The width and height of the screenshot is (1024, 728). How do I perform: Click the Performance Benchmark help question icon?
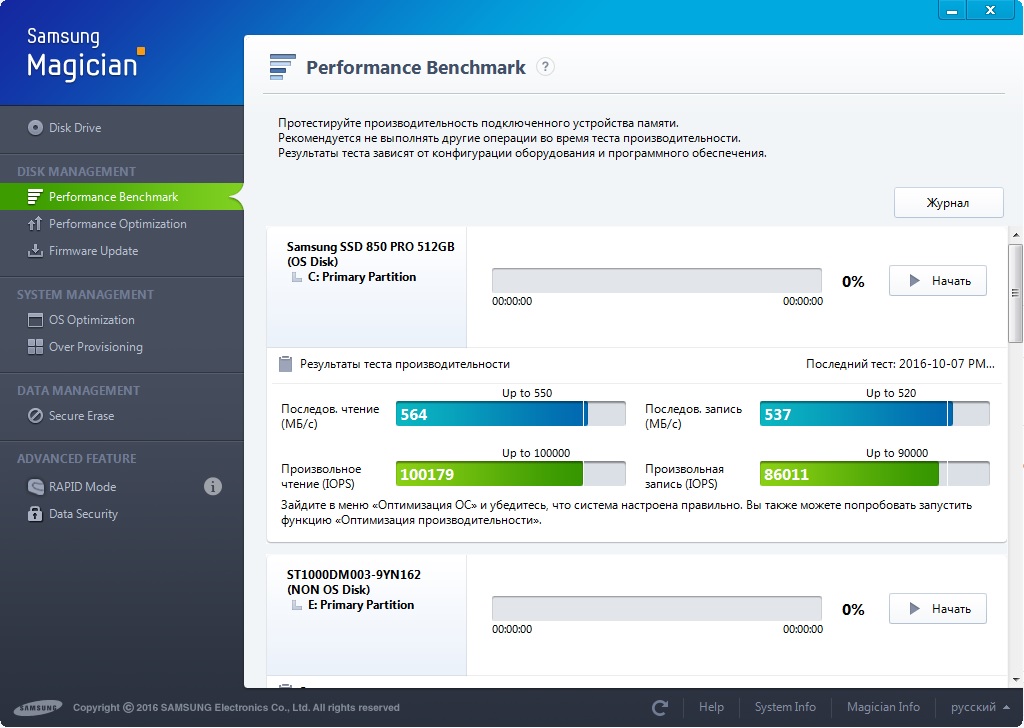tap(545, 67)
